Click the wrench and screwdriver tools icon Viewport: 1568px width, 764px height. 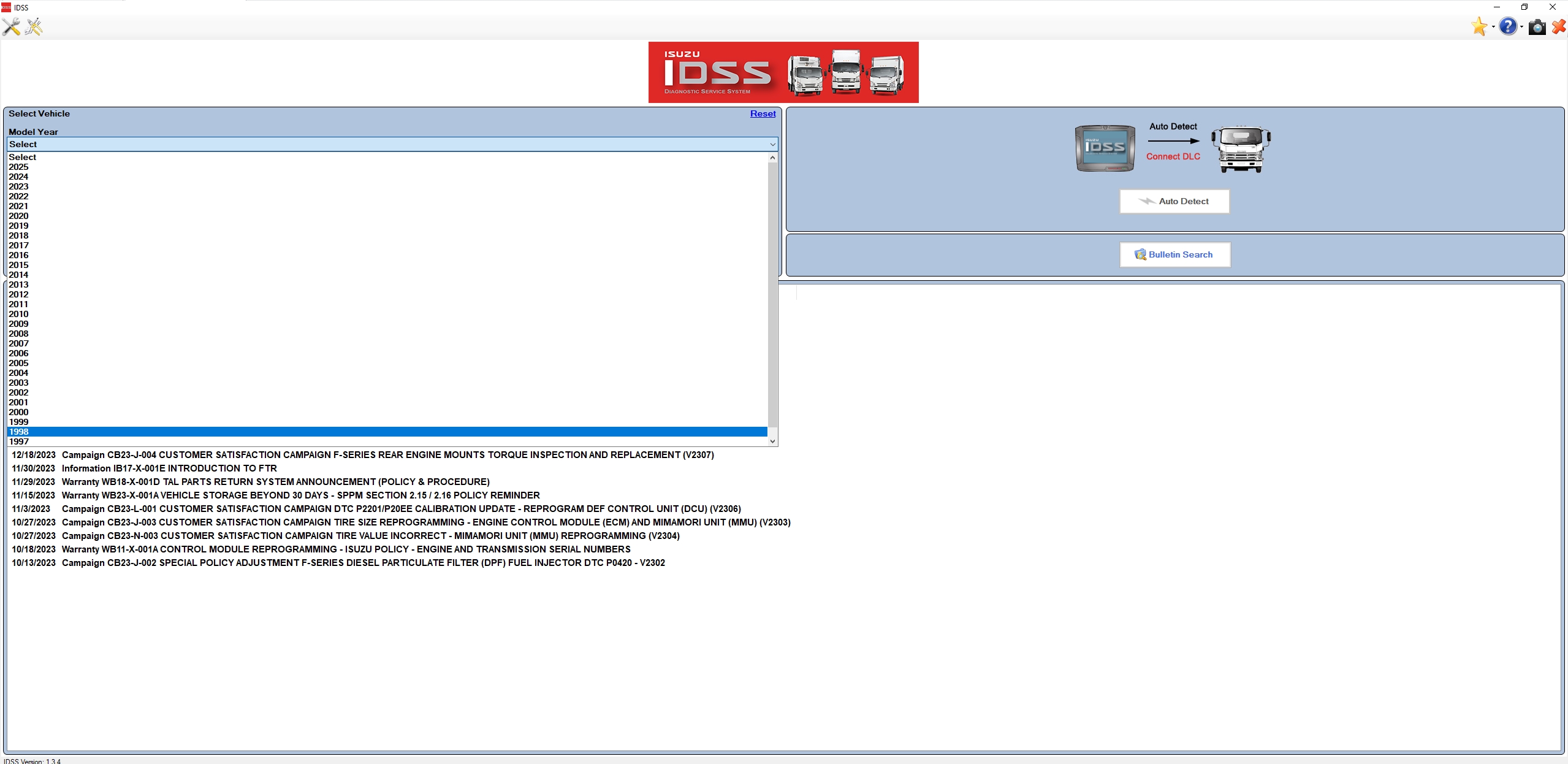(x=11, y=27)
